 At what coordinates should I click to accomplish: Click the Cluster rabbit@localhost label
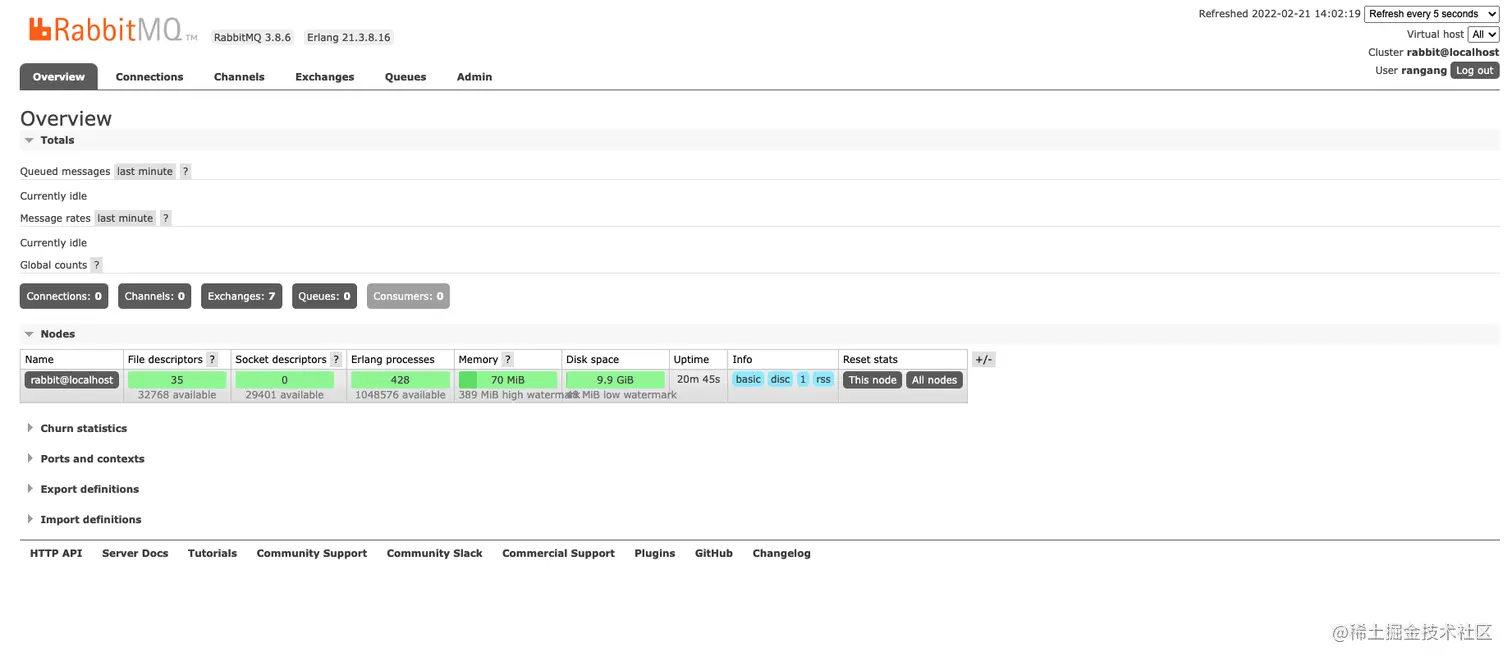pos(1434,52)
